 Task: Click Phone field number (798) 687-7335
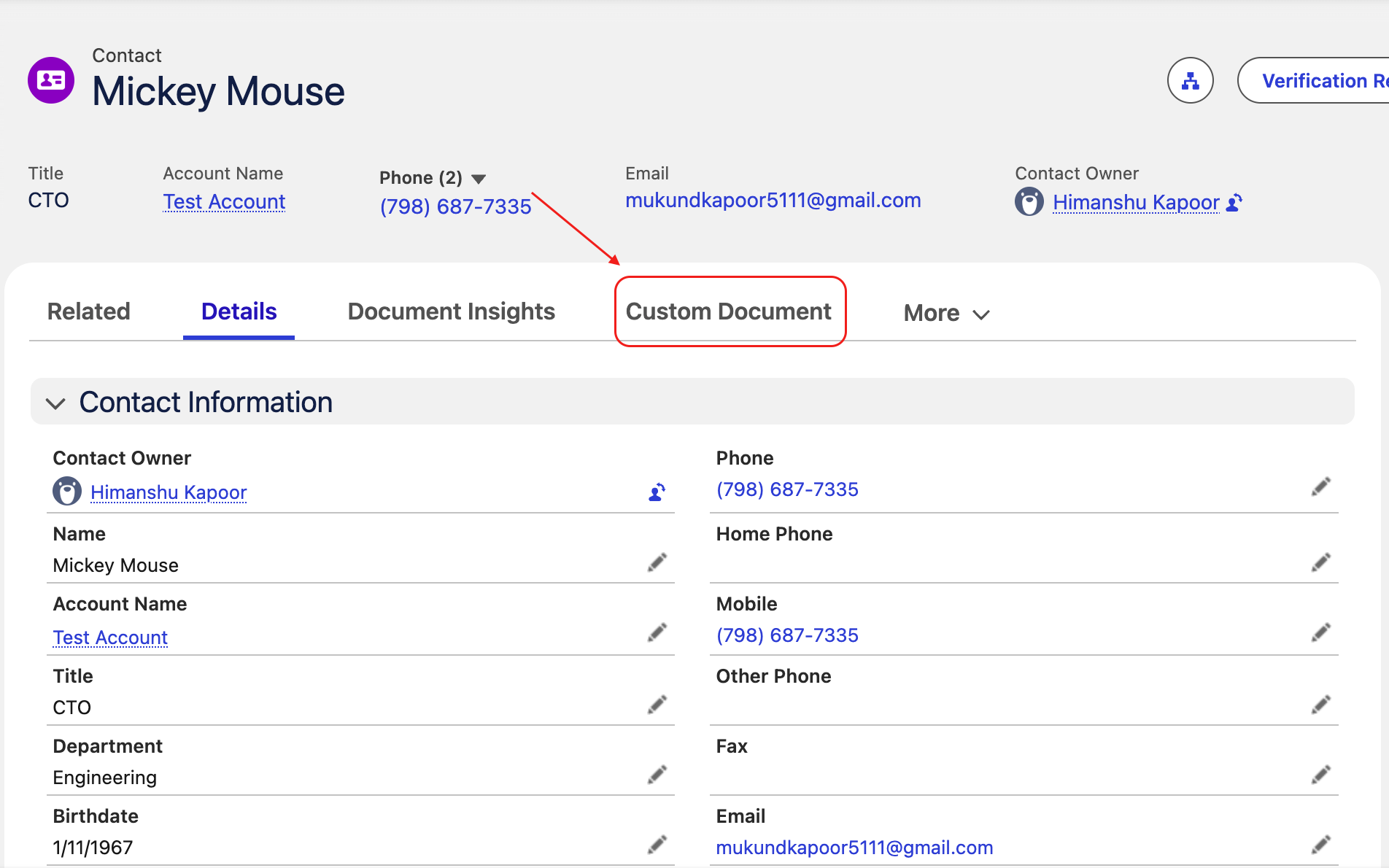click(787, 489)
